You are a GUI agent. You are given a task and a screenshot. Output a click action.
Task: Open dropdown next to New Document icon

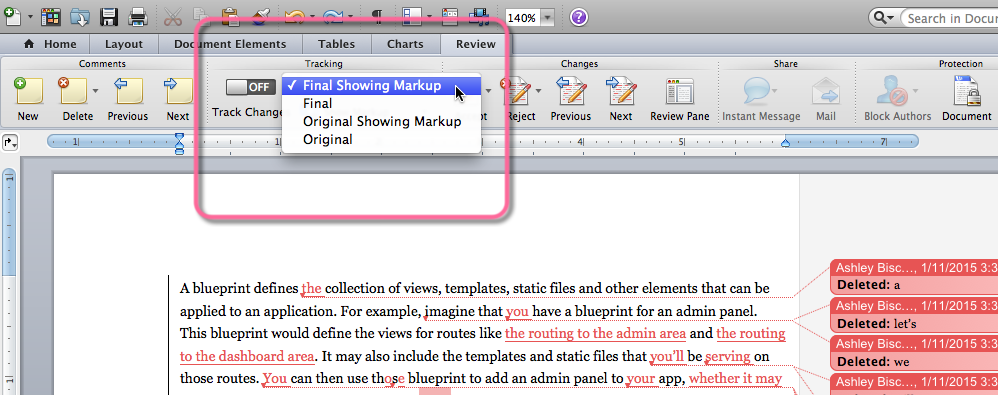click(x=31, y=18)
